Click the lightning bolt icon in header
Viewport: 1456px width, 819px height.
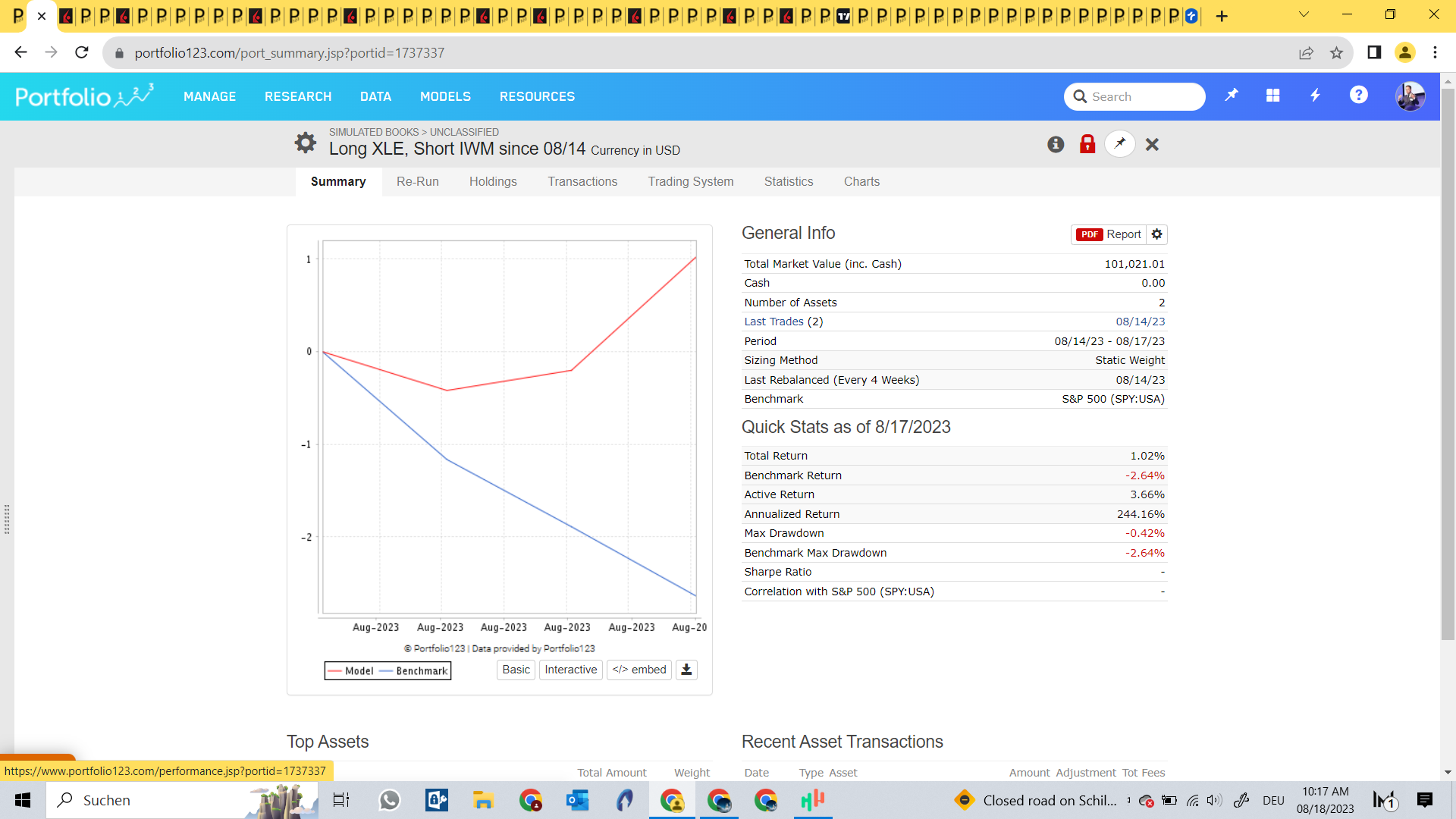[1316, 96]
